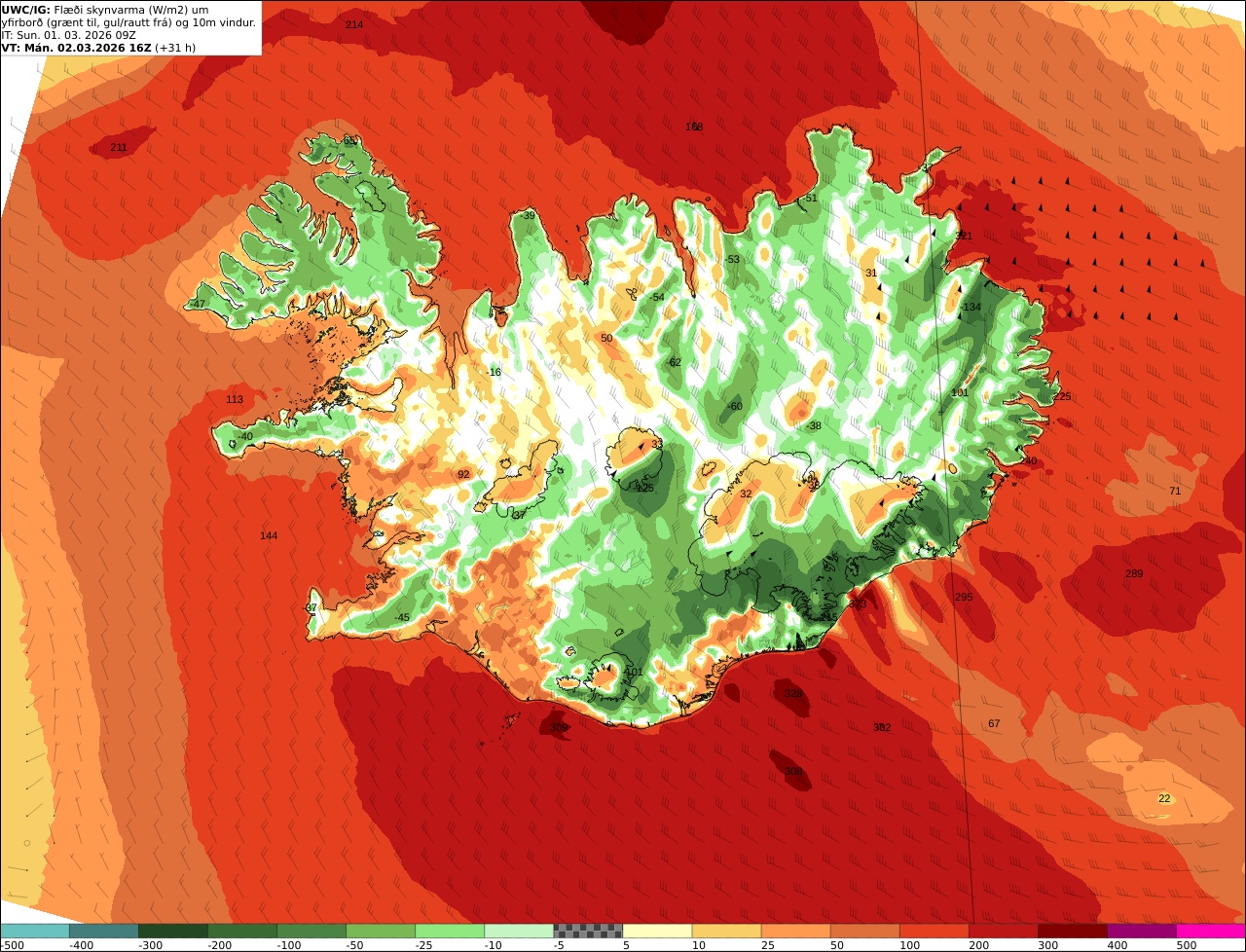Click the pale mint -10 legend swatch
The width and height of the screenshot is (1246, 952).
[519, 931]
